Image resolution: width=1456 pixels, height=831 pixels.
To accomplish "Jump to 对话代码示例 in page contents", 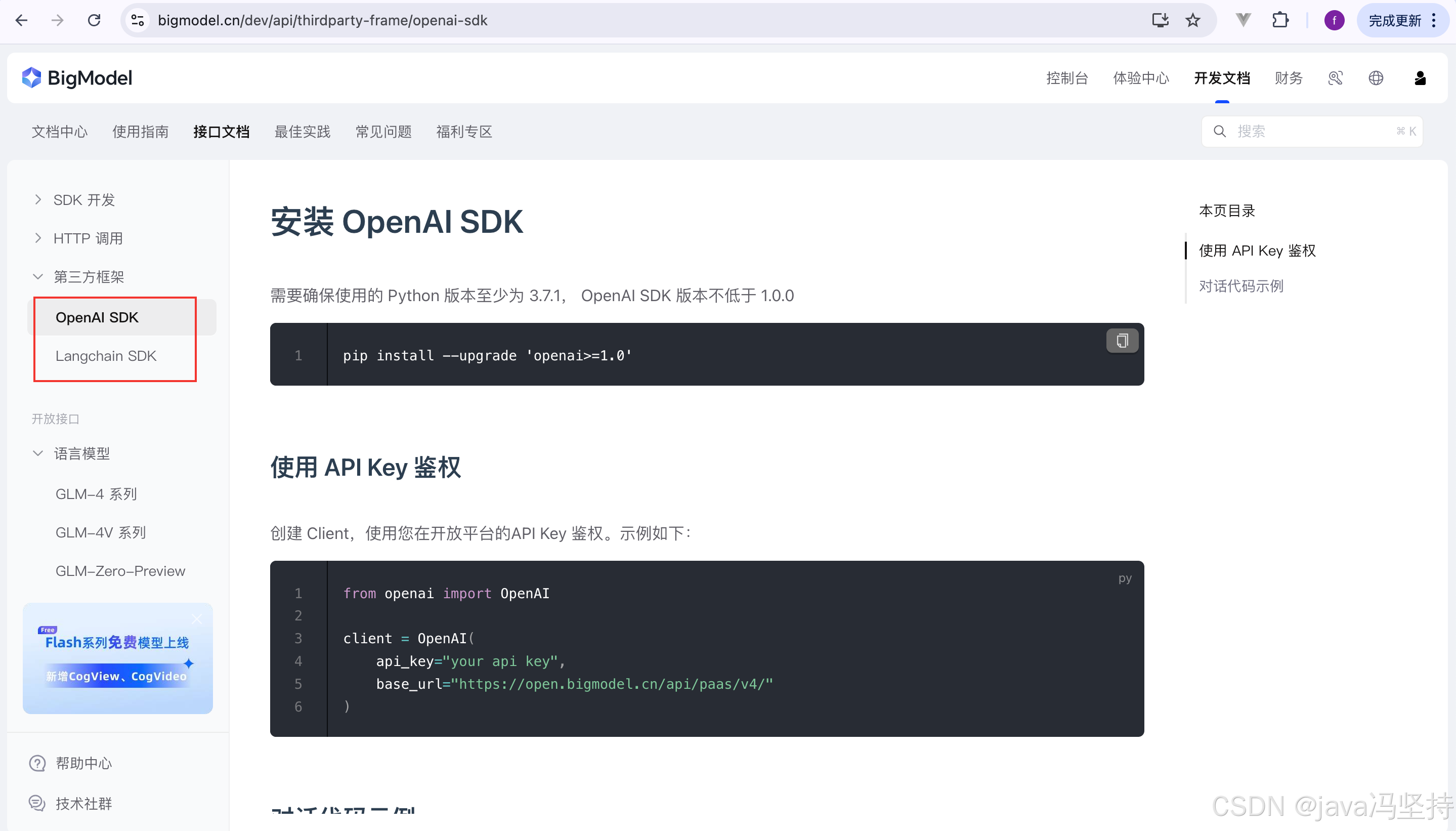I will (1241, 286).
